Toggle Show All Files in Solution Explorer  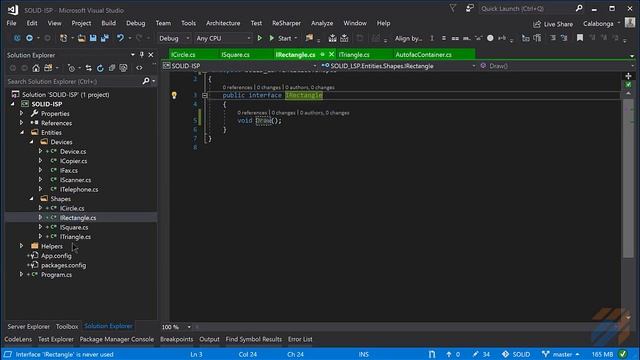pyautogui.click(x=123, y=68)
